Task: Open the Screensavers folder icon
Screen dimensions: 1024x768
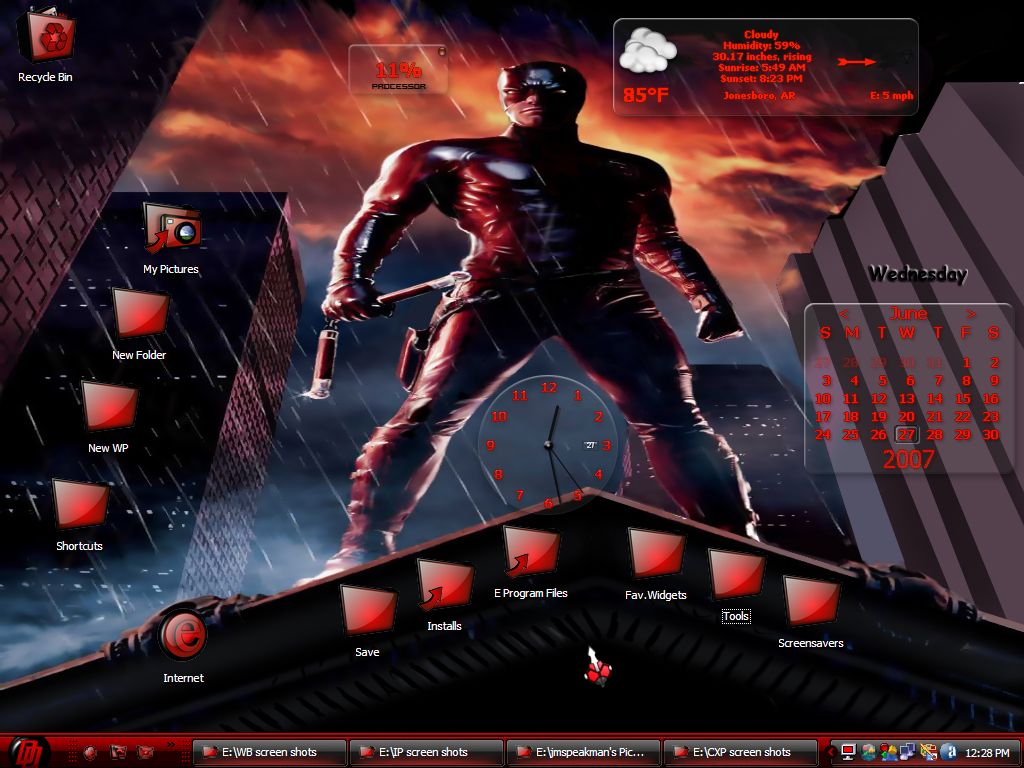Action: [810, 601]
